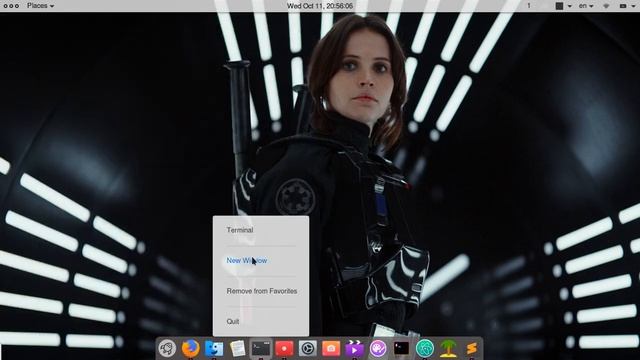This screenshot has width=640, height=360.
Task: Open the Places menu in top bar
Action: pyautogui.click(x=40, y=6)
